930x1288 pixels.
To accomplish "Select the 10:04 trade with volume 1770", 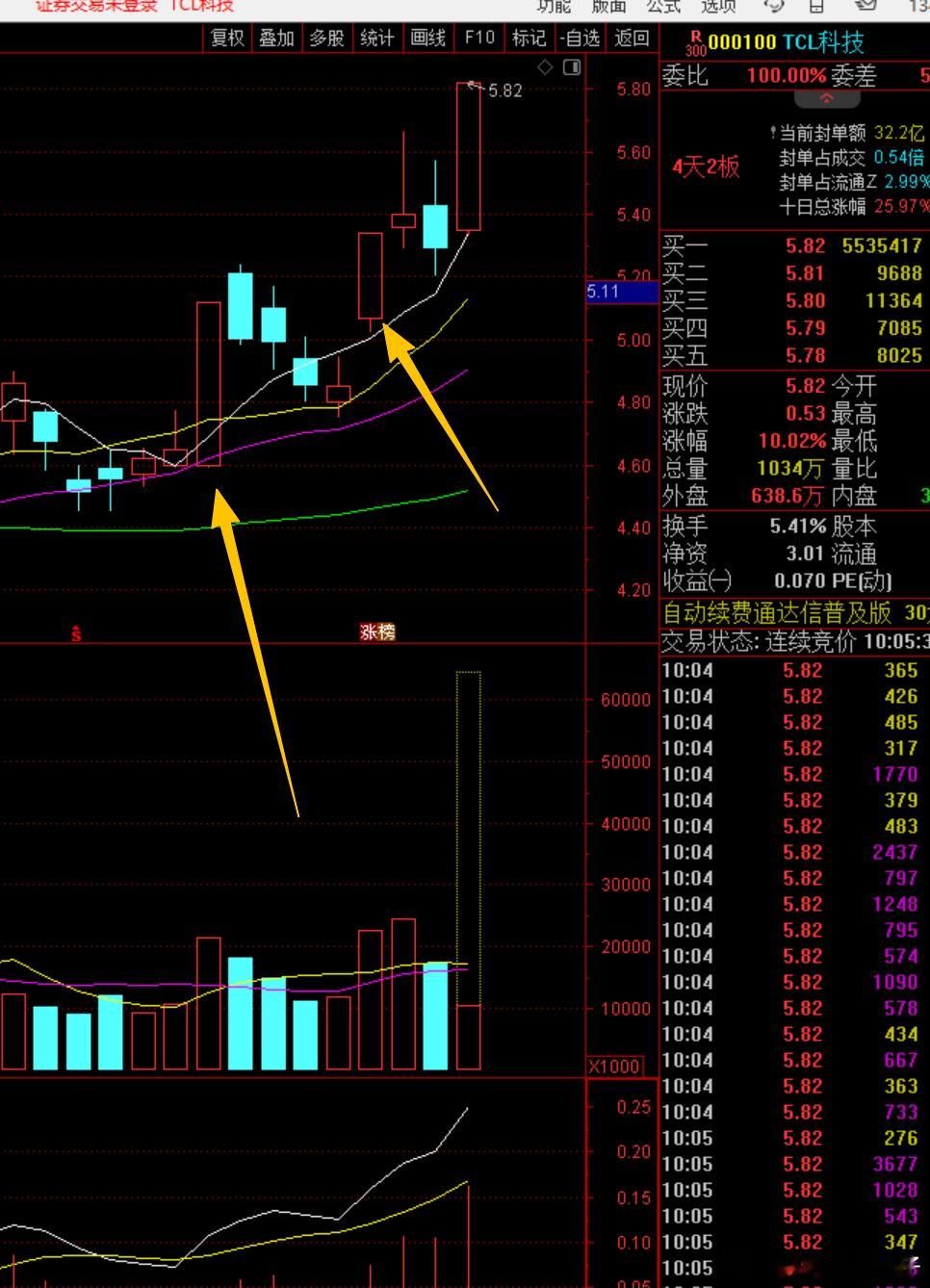I will (794, 774).
